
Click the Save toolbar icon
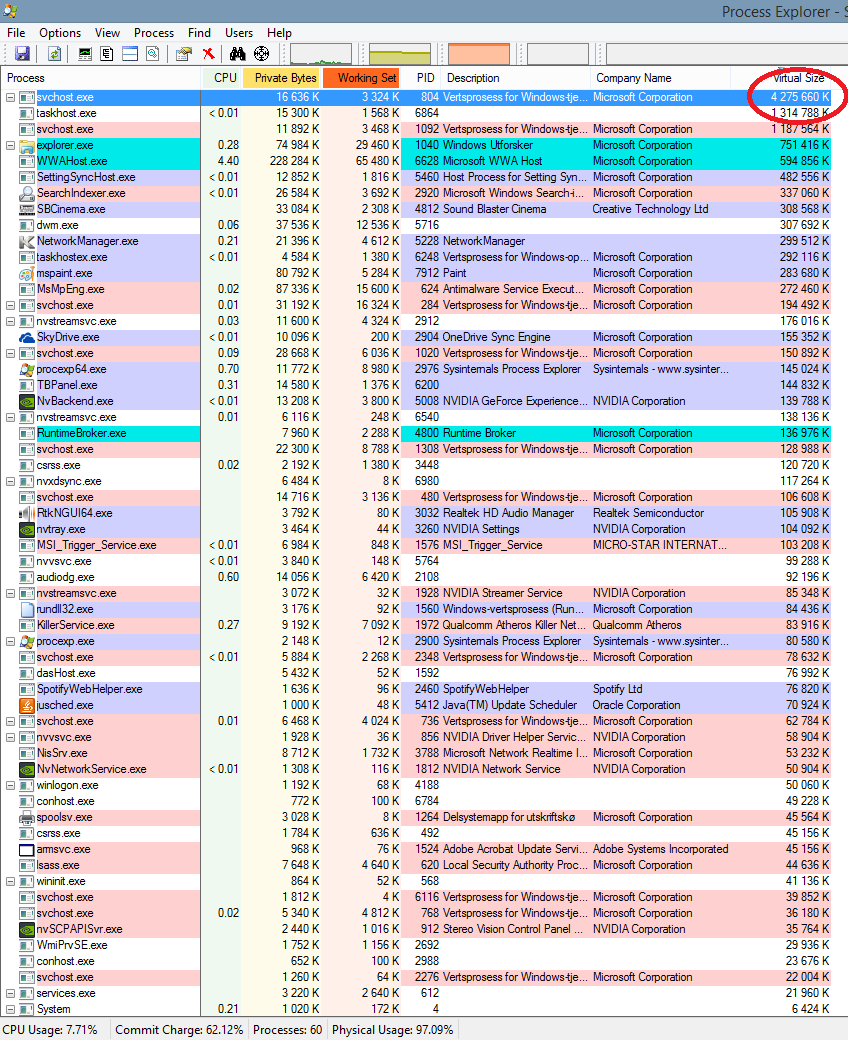point(22,54)
